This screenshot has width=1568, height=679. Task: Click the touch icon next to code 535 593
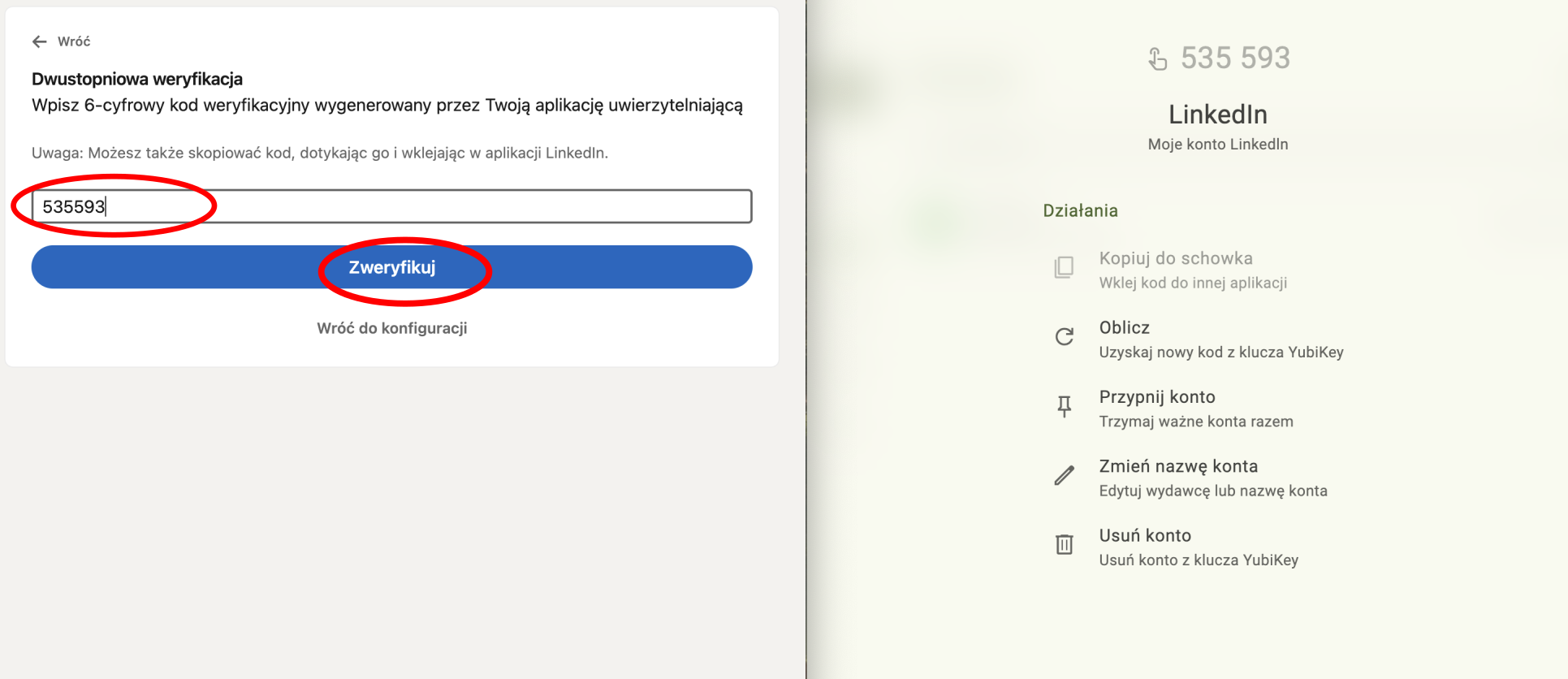(x=1157, y=58)
